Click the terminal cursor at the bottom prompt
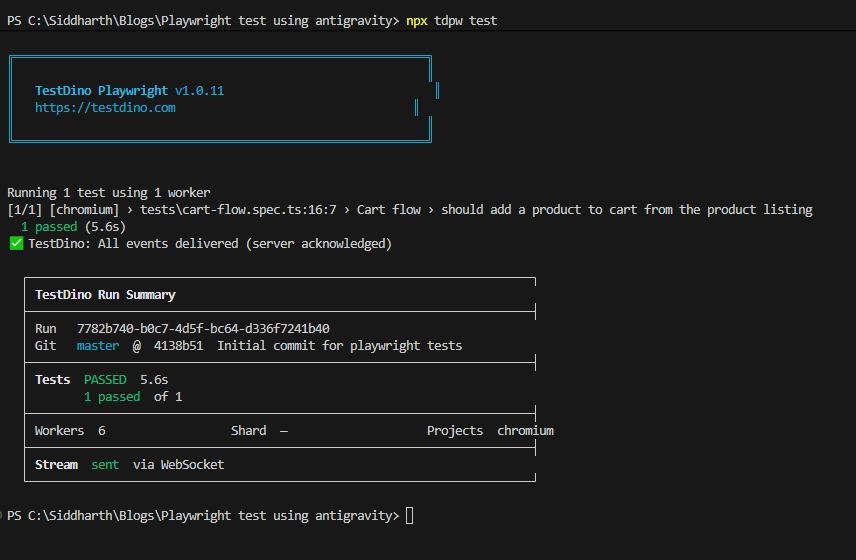856x560 pixels. pos(409,516)
